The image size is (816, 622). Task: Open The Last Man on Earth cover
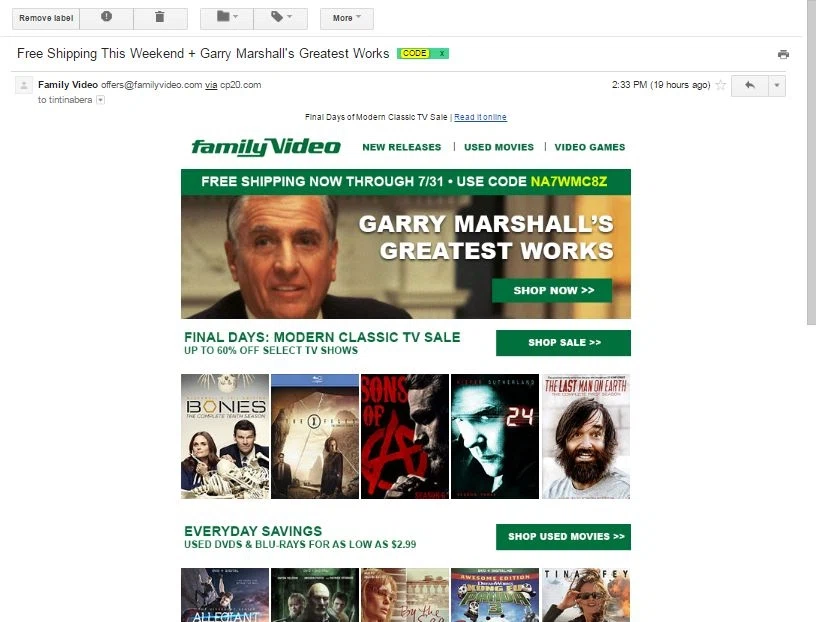click(585, 436)
